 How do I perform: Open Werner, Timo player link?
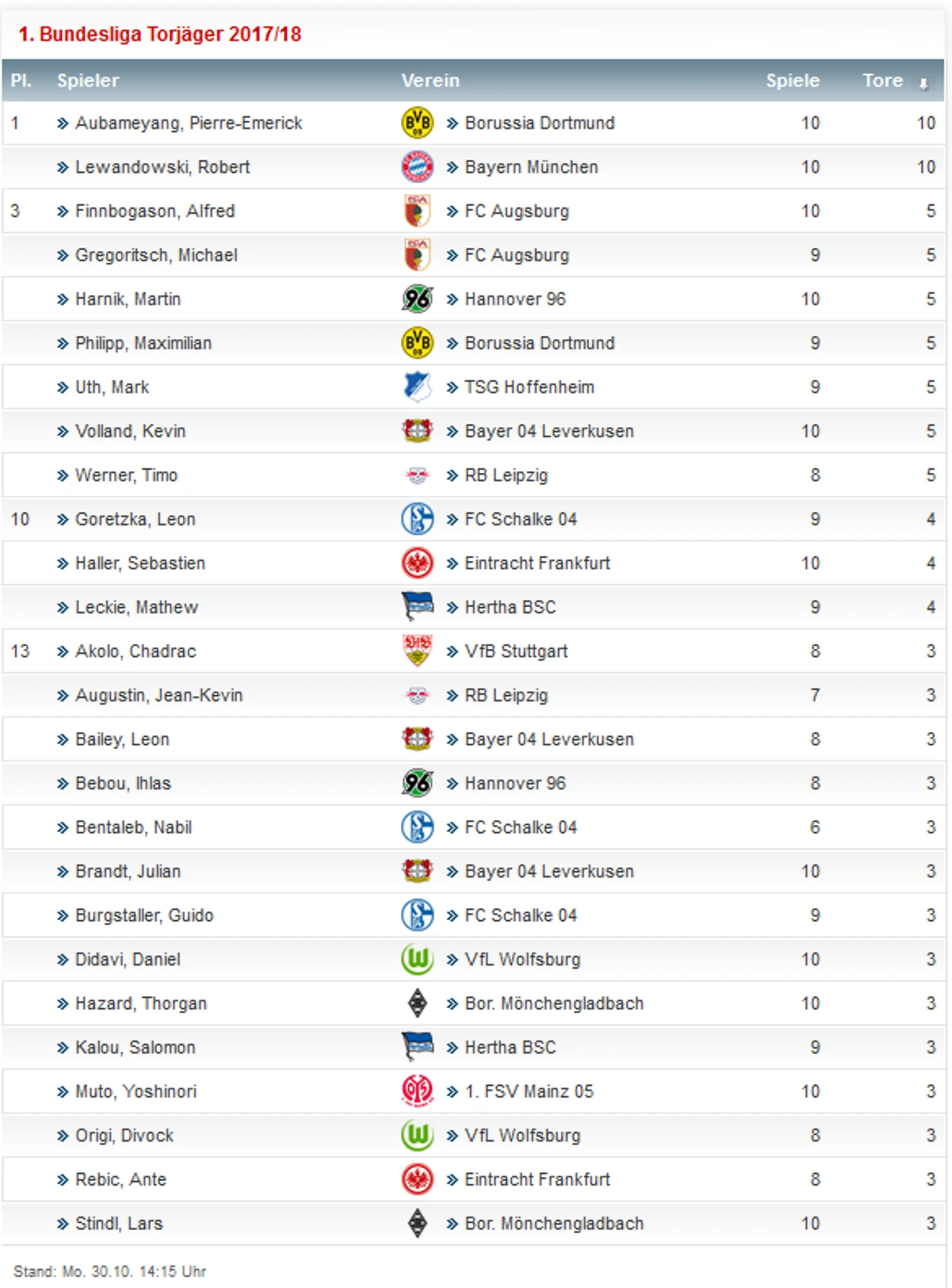tap(126, 475)
